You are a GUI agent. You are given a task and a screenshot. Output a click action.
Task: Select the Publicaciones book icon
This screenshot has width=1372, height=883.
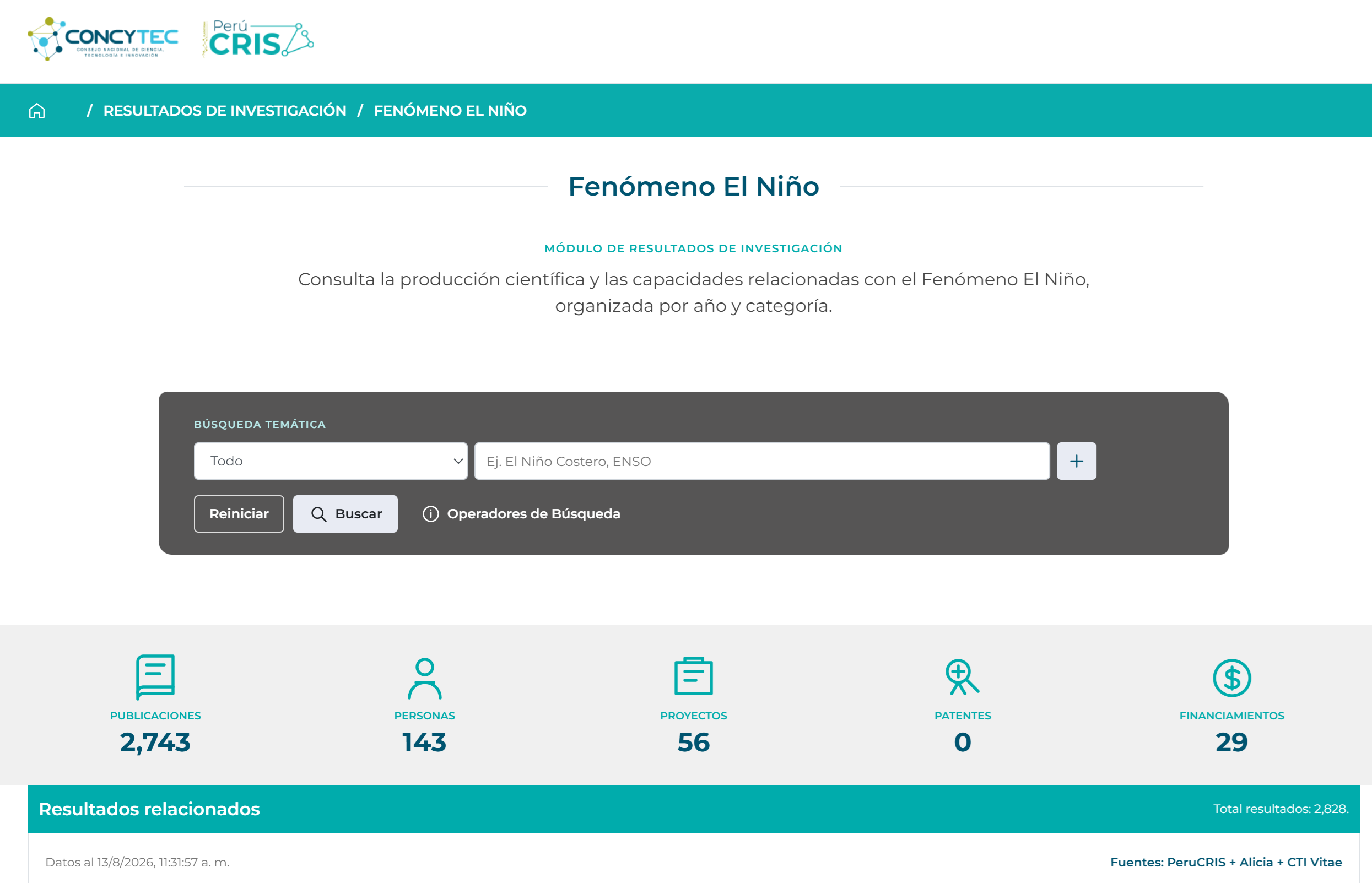(155, 677)
